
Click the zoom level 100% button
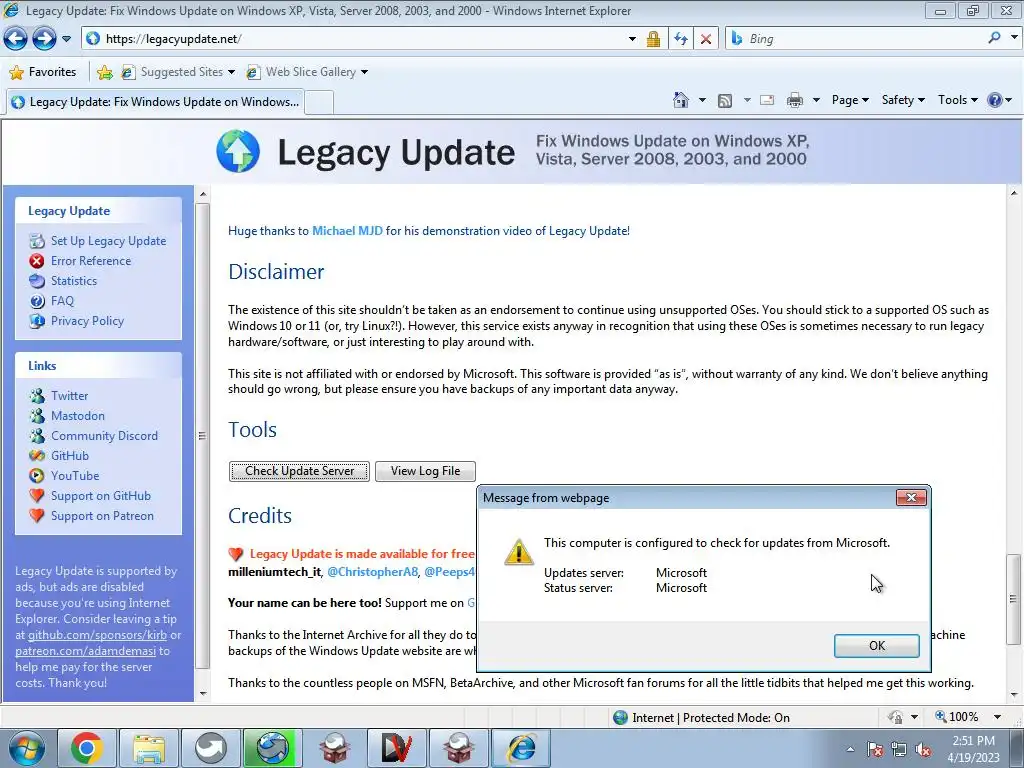click(957, 717)
